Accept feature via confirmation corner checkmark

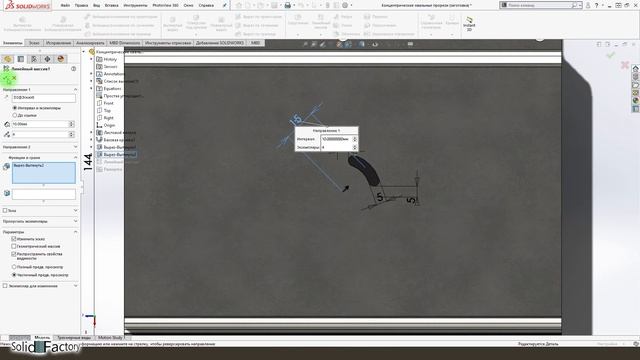coord(611,55)
